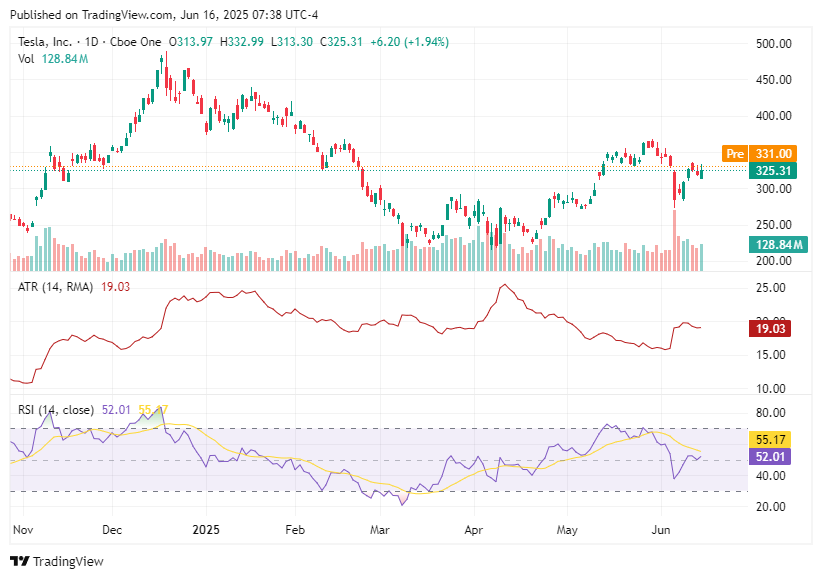The width and height of the screenshot is (822, 579).
Task: Click the close value C325.31
Action: [x=341, y=42]
